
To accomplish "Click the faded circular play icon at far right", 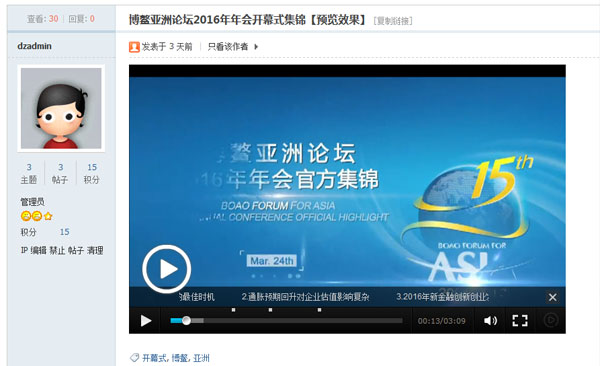I will tap(551, 320).
